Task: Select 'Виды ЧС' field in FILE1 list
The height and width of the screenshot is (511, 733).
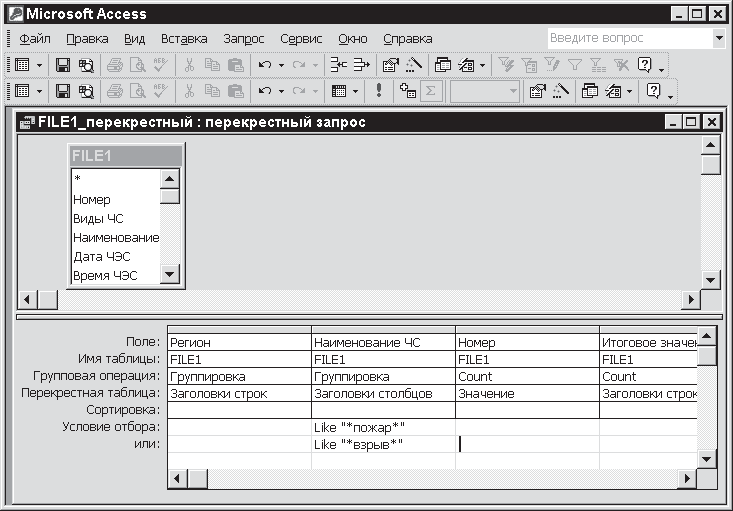Action: point(98,218)
